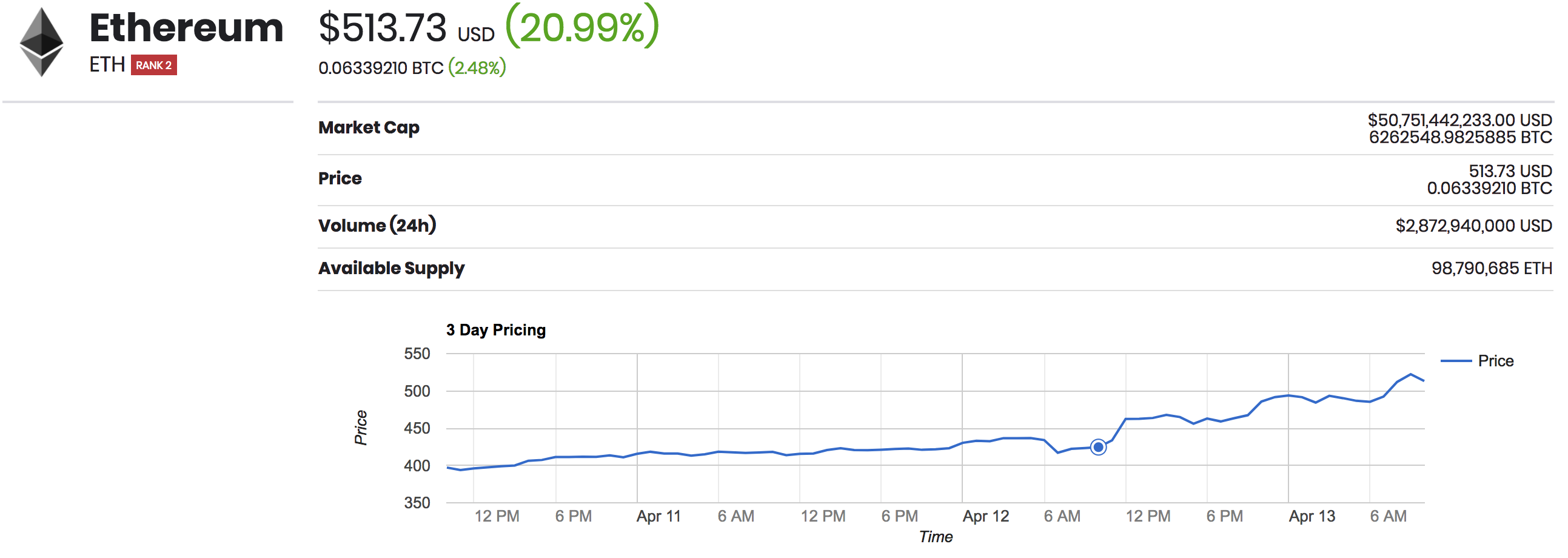Screen dimensions: 1568x558
Task: Click the 500 y-axis label
Action: click(417, 392)
